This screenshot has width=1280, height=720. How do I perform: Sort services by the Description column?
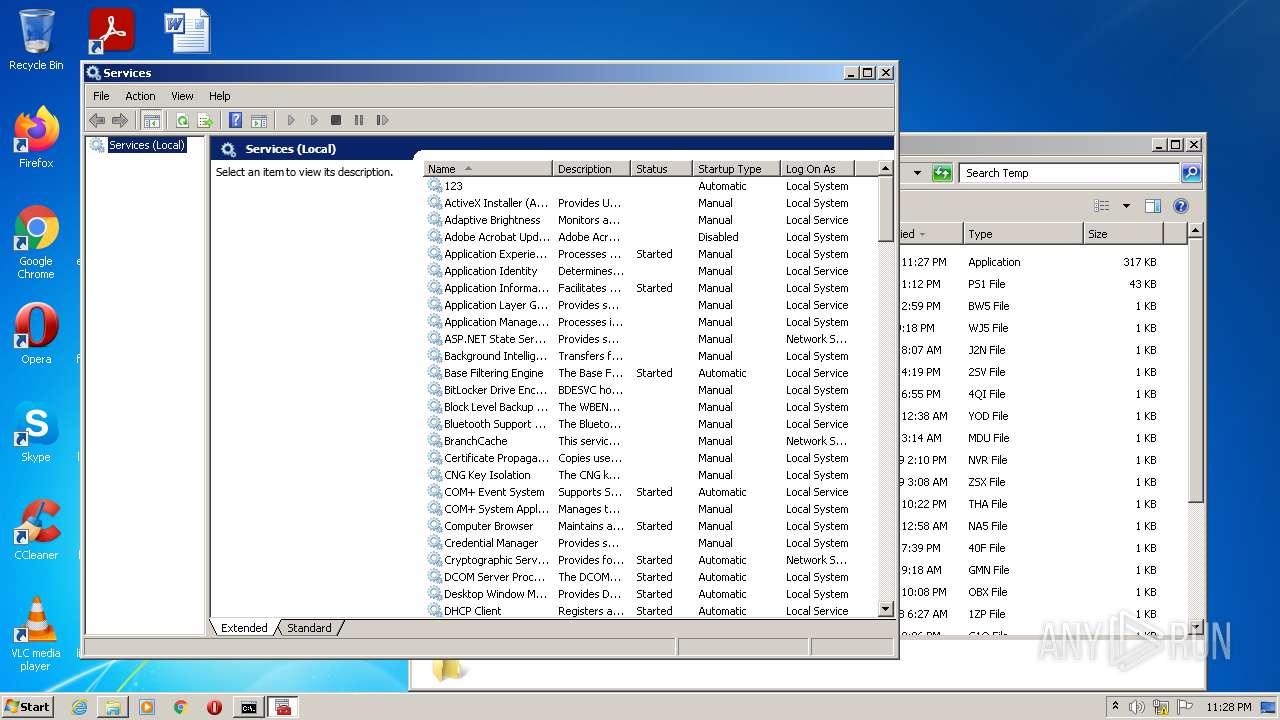pos(592,169)
